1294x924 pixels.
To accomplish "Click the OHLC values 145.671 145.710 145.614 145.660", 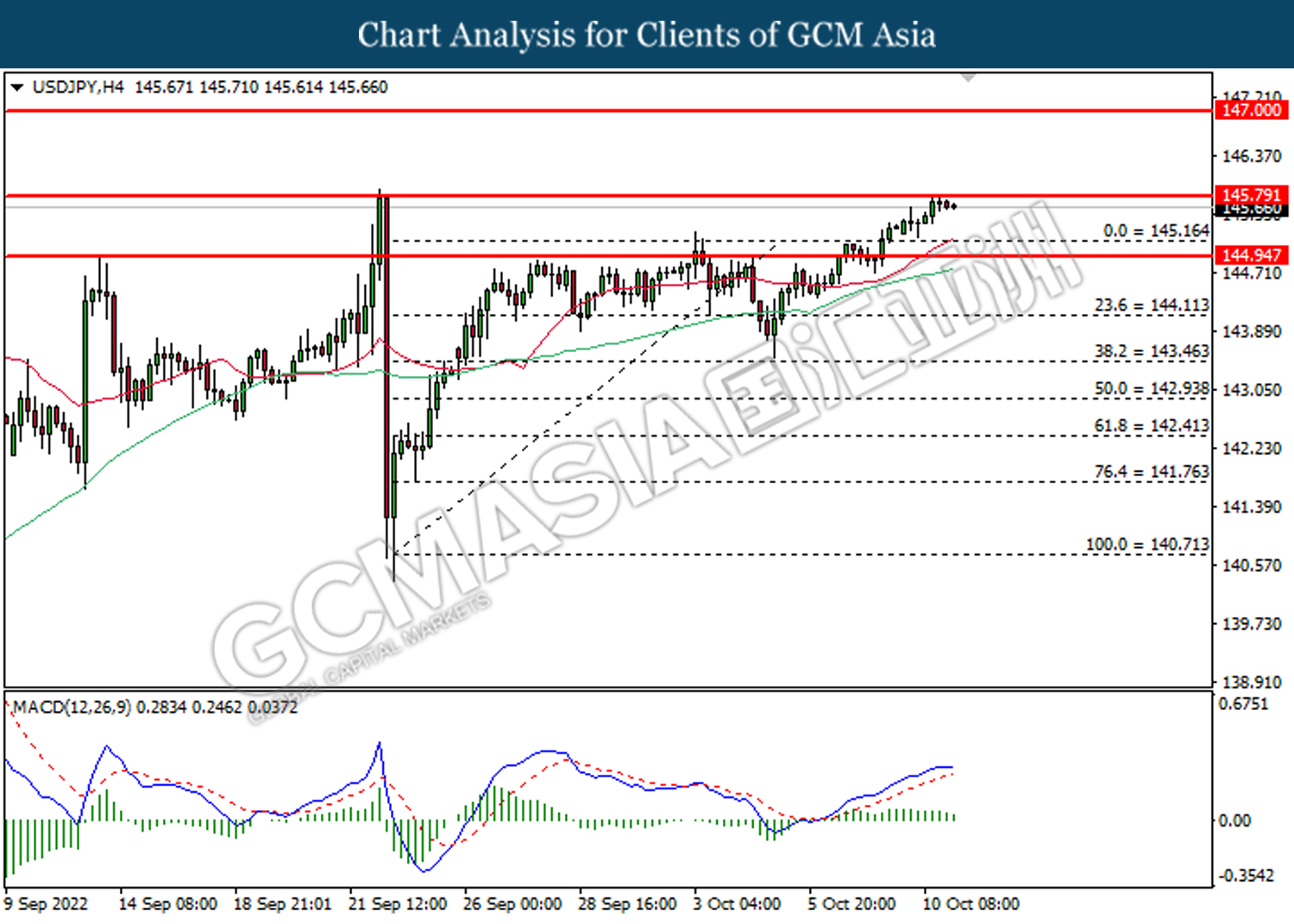I will (x=261, y=87).
